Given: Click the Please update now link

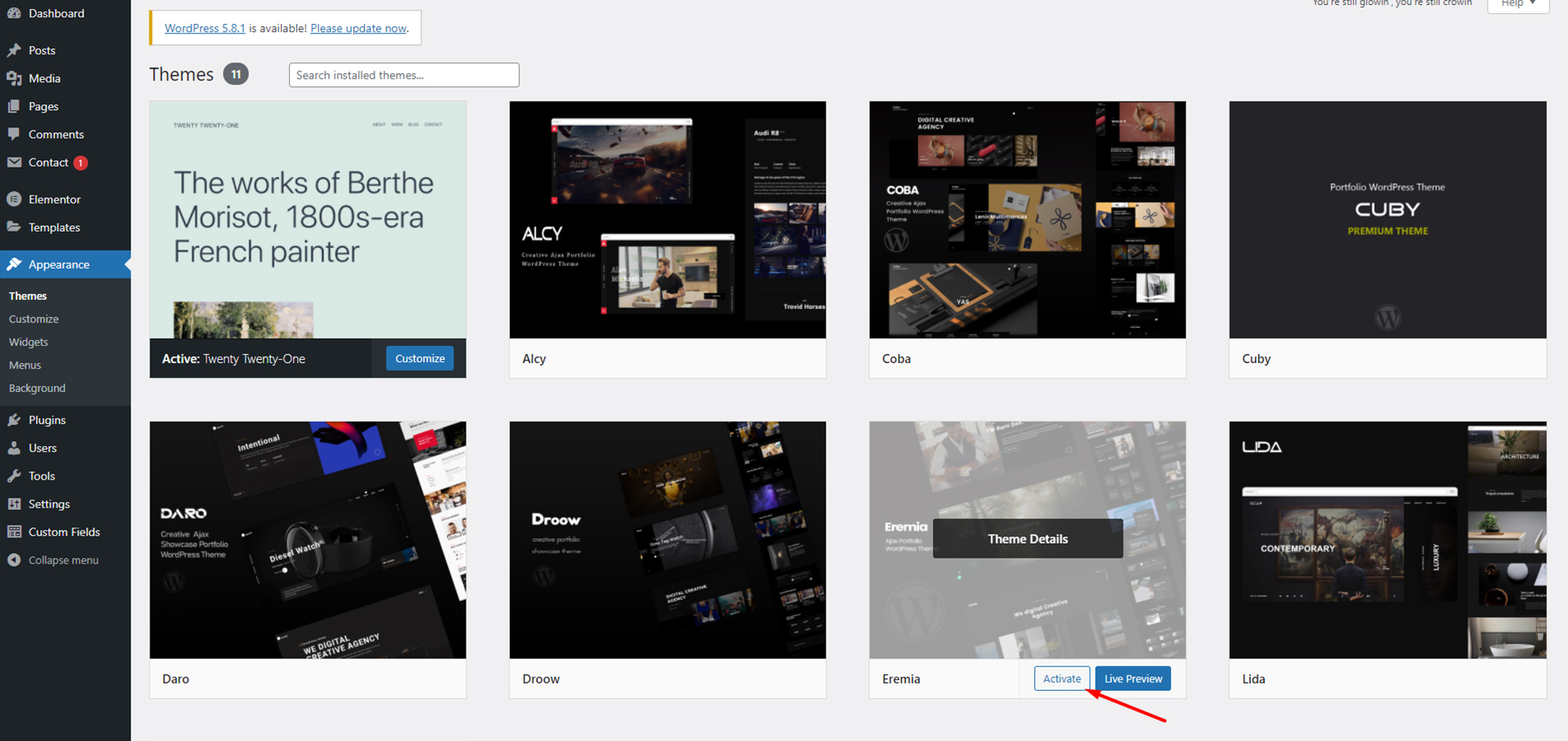Looking at the screenshot, I should [x=358, y=28].
